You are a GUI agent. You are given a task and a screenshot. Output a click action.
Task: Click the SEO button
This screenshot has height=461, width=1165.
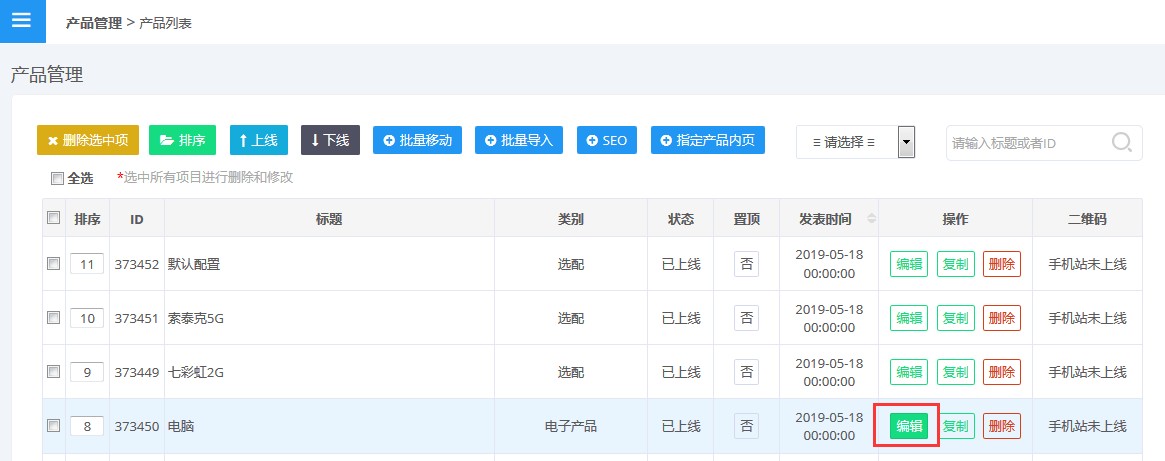tap(607, 141)
